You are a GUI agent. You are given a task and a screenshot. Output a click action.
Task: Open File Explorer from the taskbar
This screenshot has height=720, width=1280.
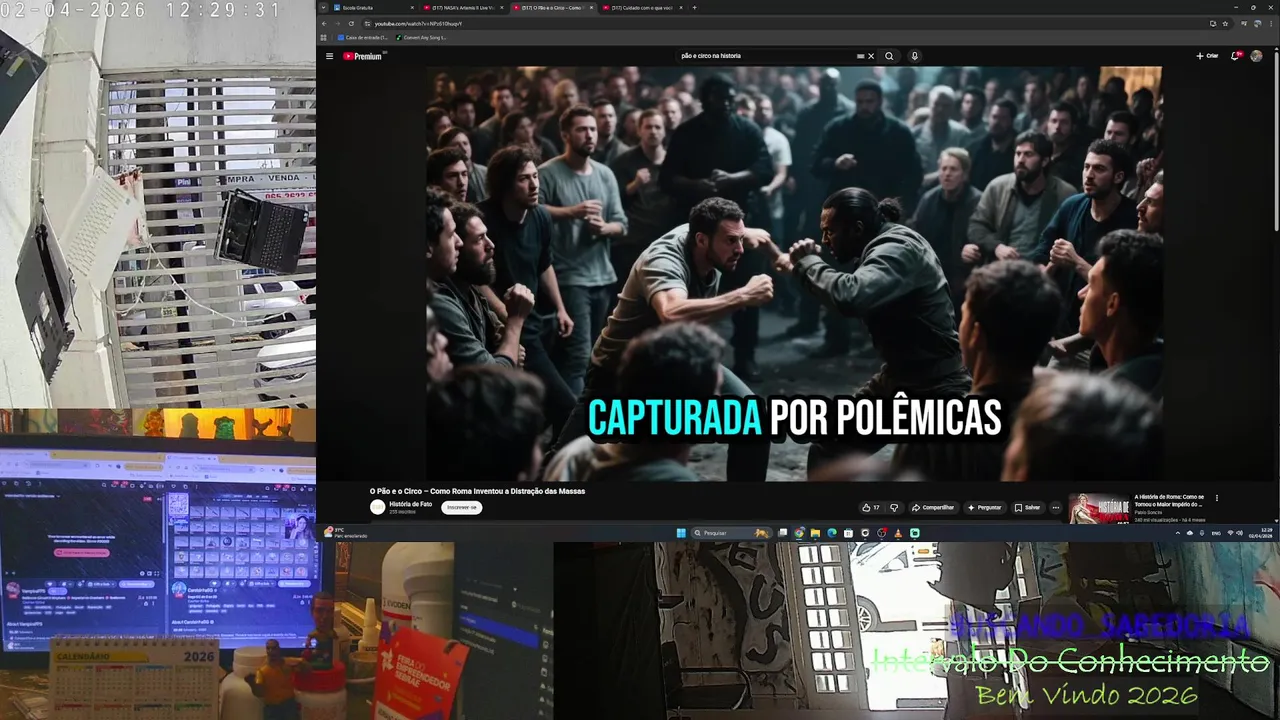(815, 533)
